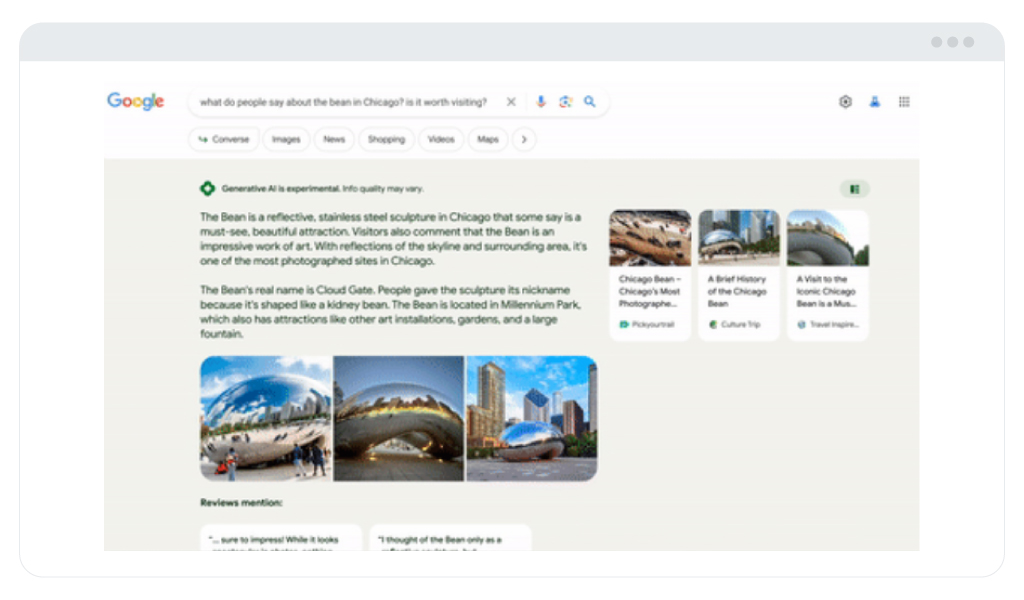Click the Travel Inspire source icon
The height and width of the screenshot is (600, 1024).
(x=801, y=324)
